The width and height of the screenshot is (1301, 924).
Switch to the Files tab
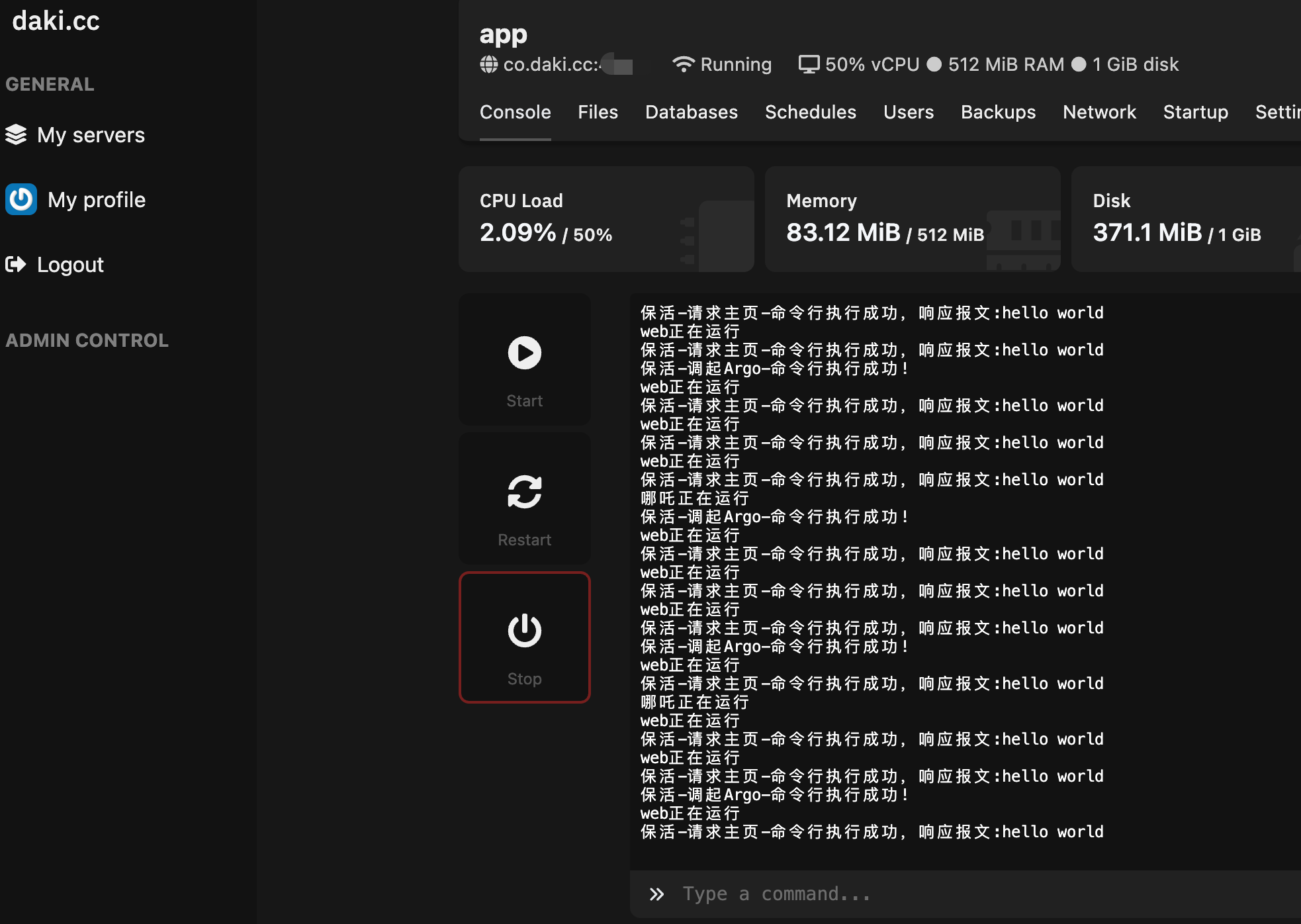(598, 112)
